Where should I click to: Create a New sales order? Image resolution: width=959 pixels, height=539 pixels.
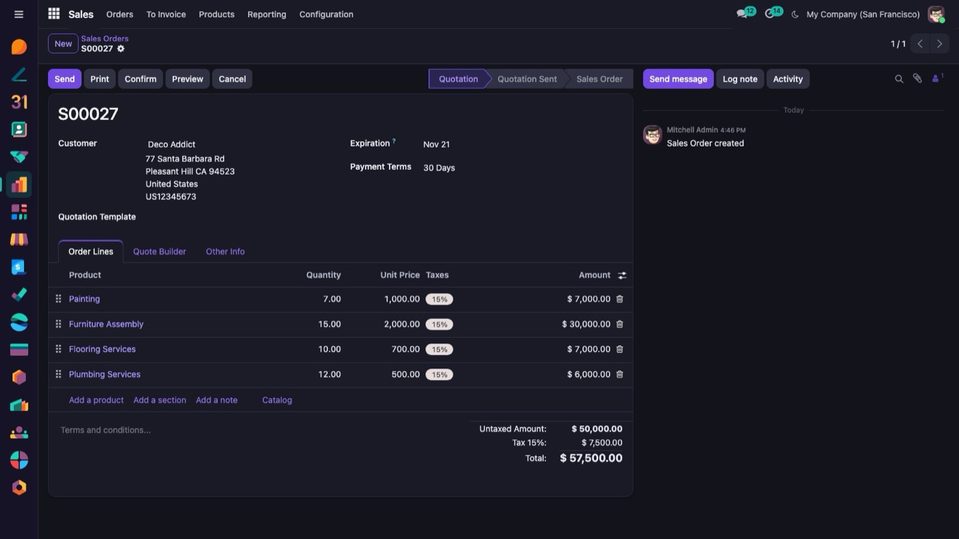pos(63,43)
